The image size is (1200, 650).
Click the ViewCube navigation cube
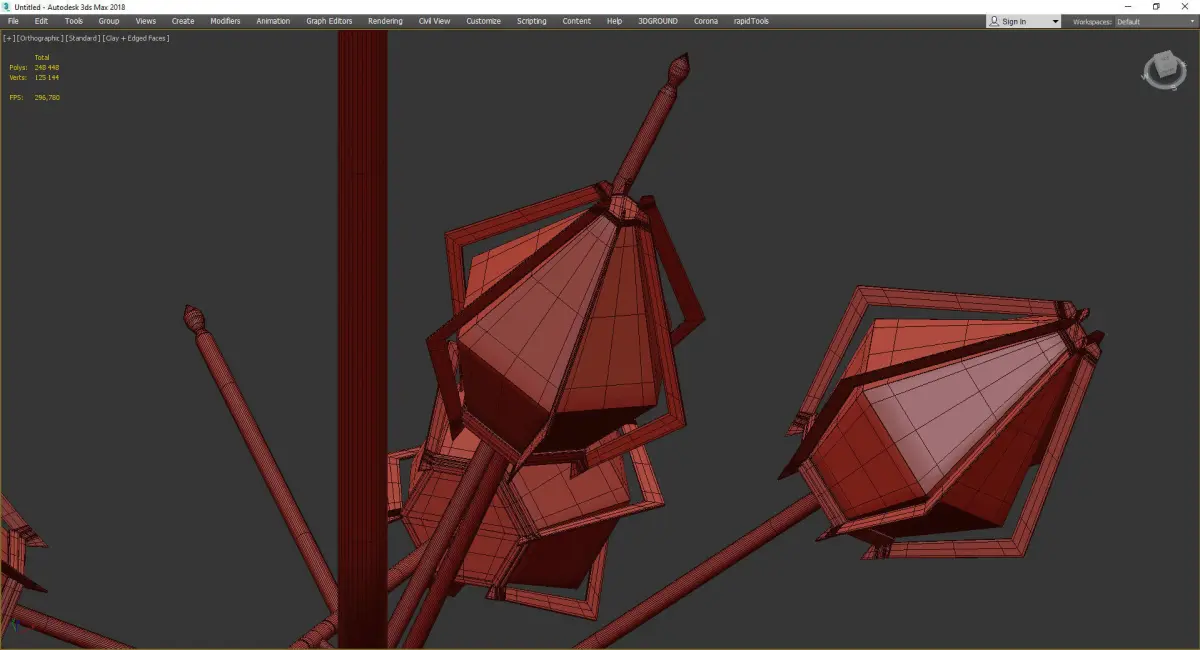pyautogui.click(x=1164, y=69)
